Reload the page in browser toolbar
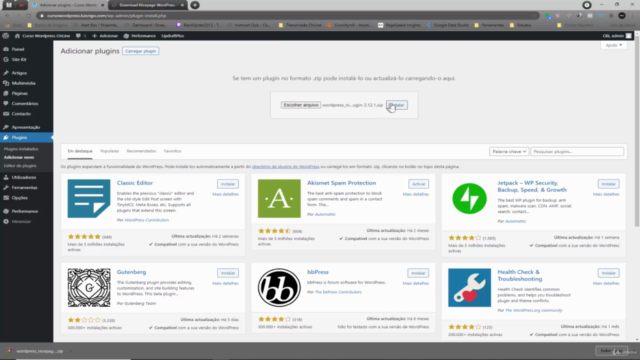Viewport: 640px width, 360px height. tap(29, 16)
